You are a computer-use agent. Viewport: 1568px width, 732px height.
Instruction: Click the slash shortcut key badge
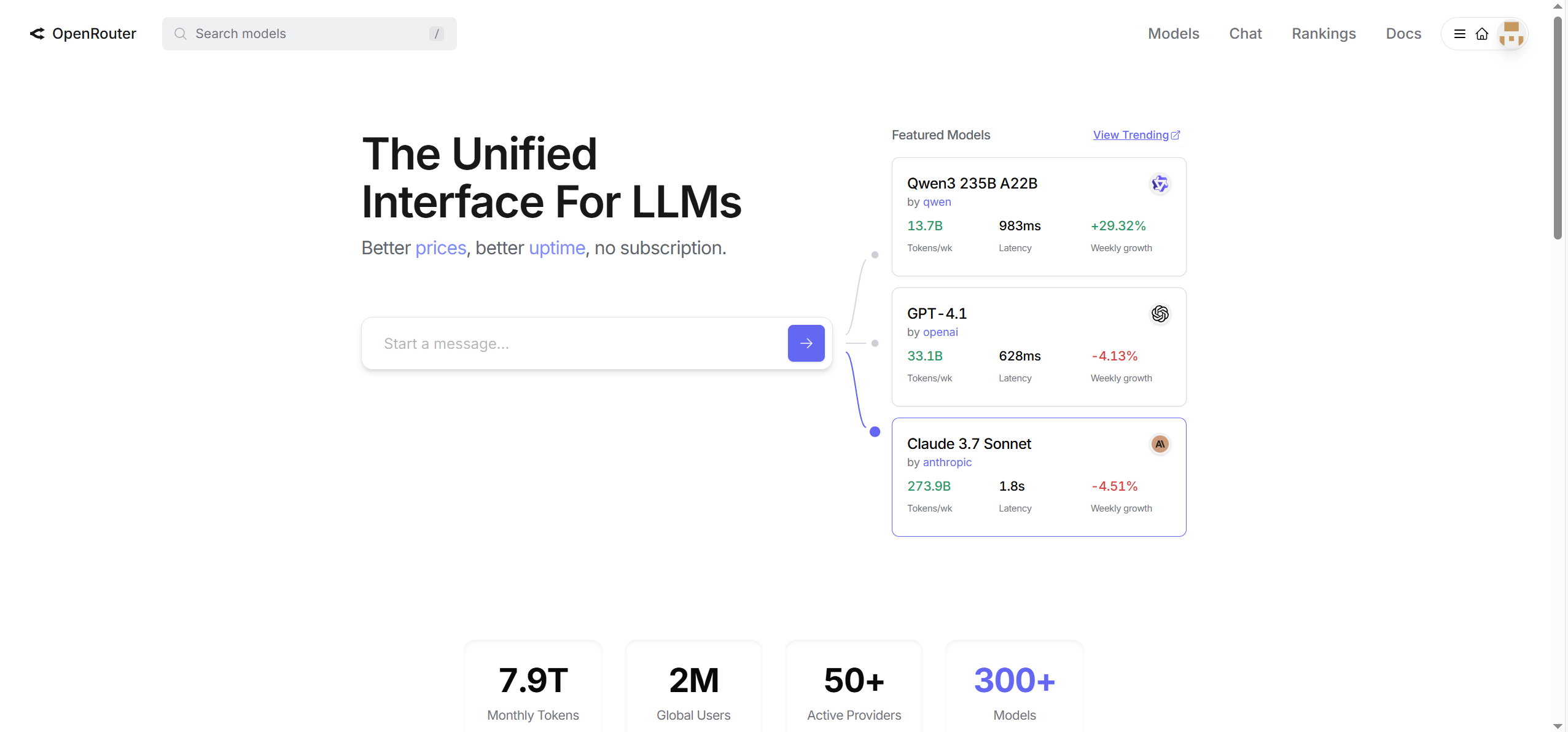pos(436,34)
